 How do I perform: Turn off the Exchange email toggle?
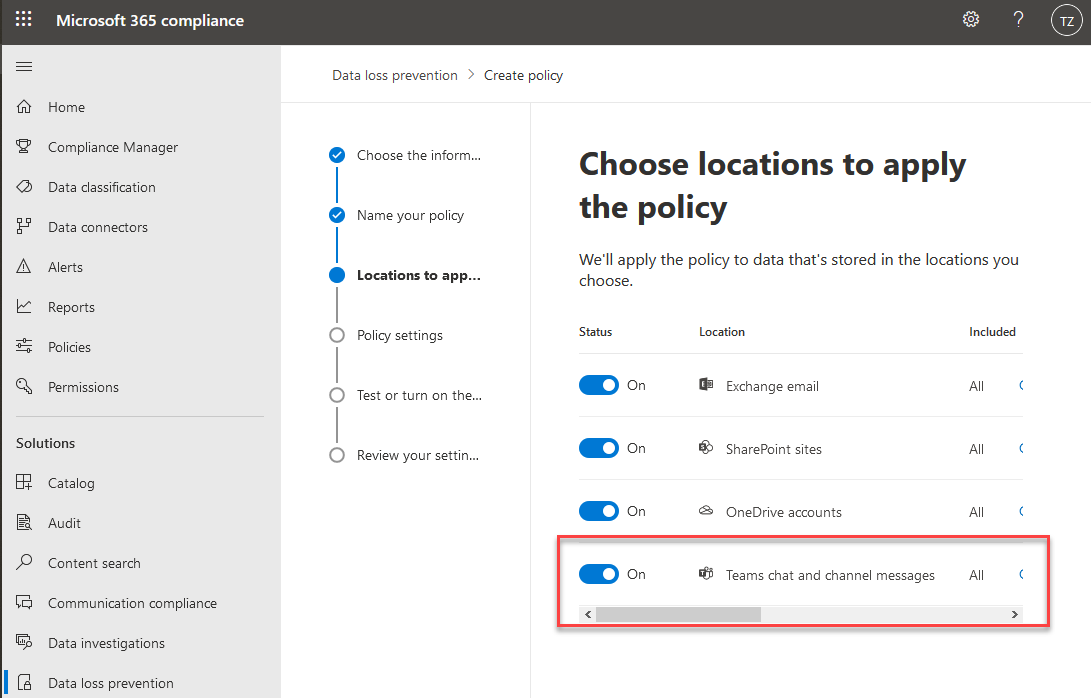[x=599, y=385]
